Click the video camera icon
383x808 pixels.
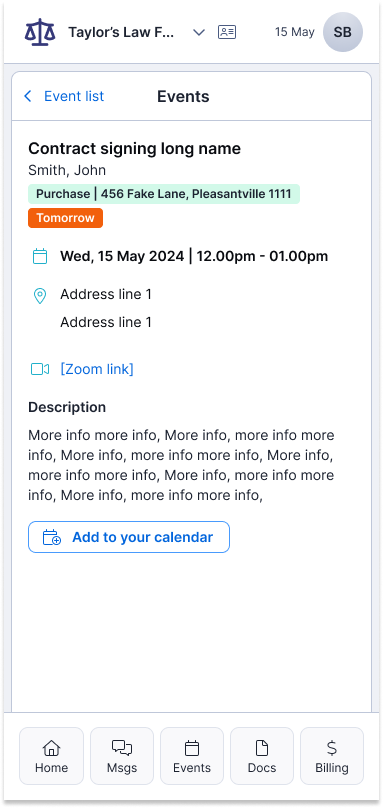pyautogui.click(x=40, y=369)
